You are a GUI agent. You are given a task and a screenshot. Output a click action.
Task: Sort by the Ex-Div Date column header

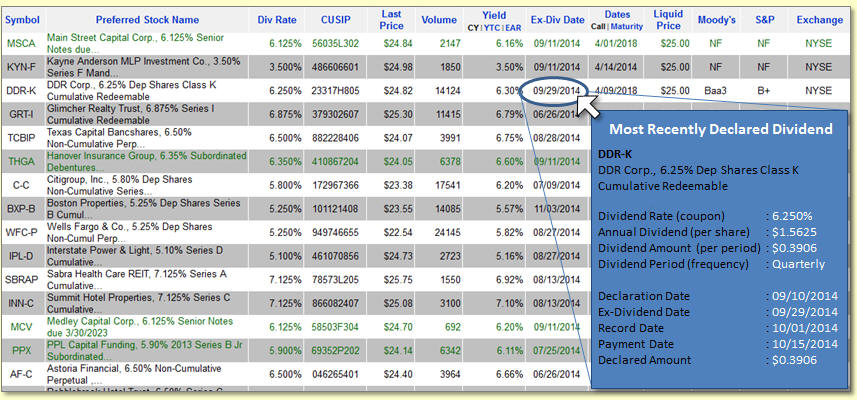click(557, 20)
